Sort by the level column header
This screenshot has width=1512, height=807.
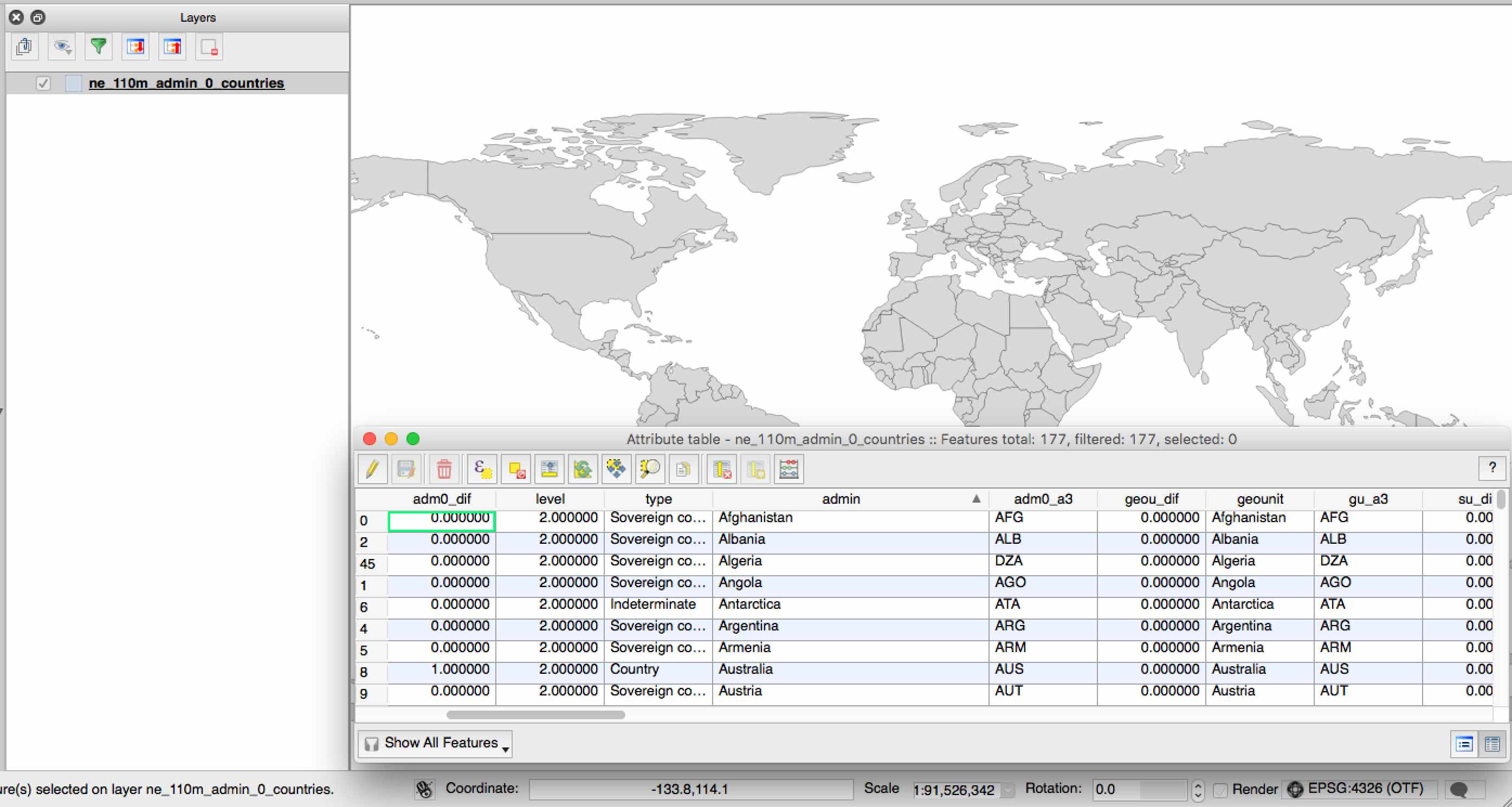point(550,499)
